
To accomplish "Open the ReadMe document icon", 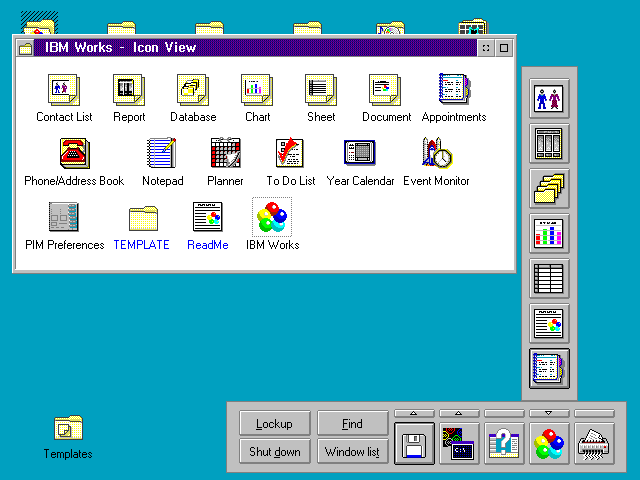I will point(208,217).
